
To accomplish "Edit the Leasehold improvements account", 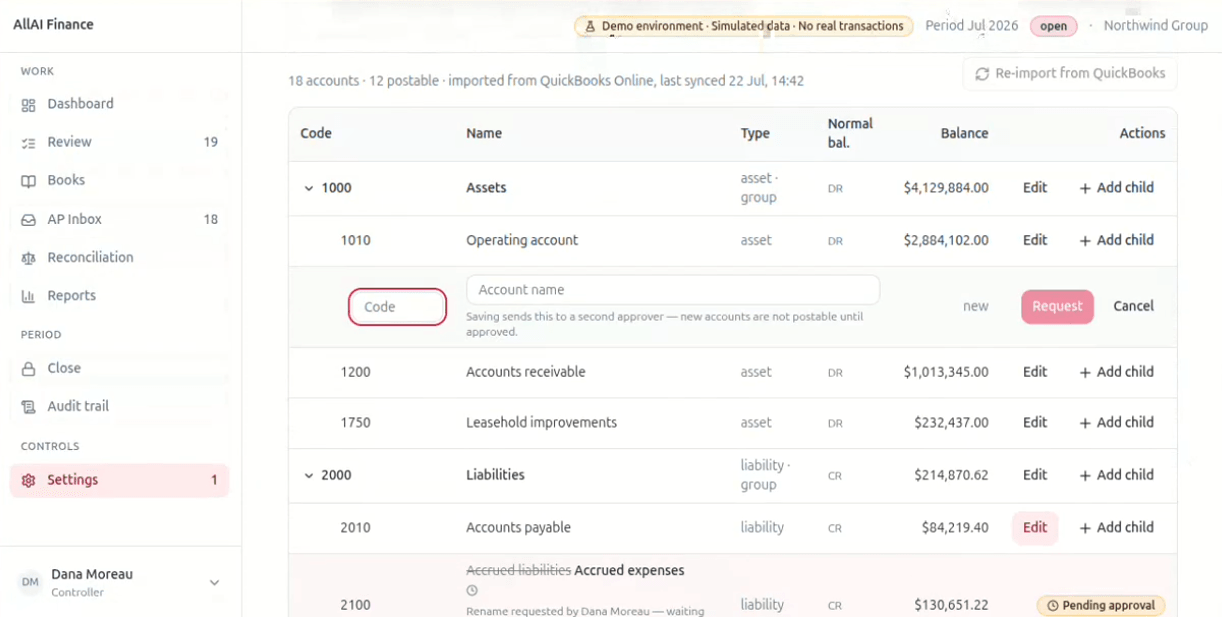I will pos(1035,423).
